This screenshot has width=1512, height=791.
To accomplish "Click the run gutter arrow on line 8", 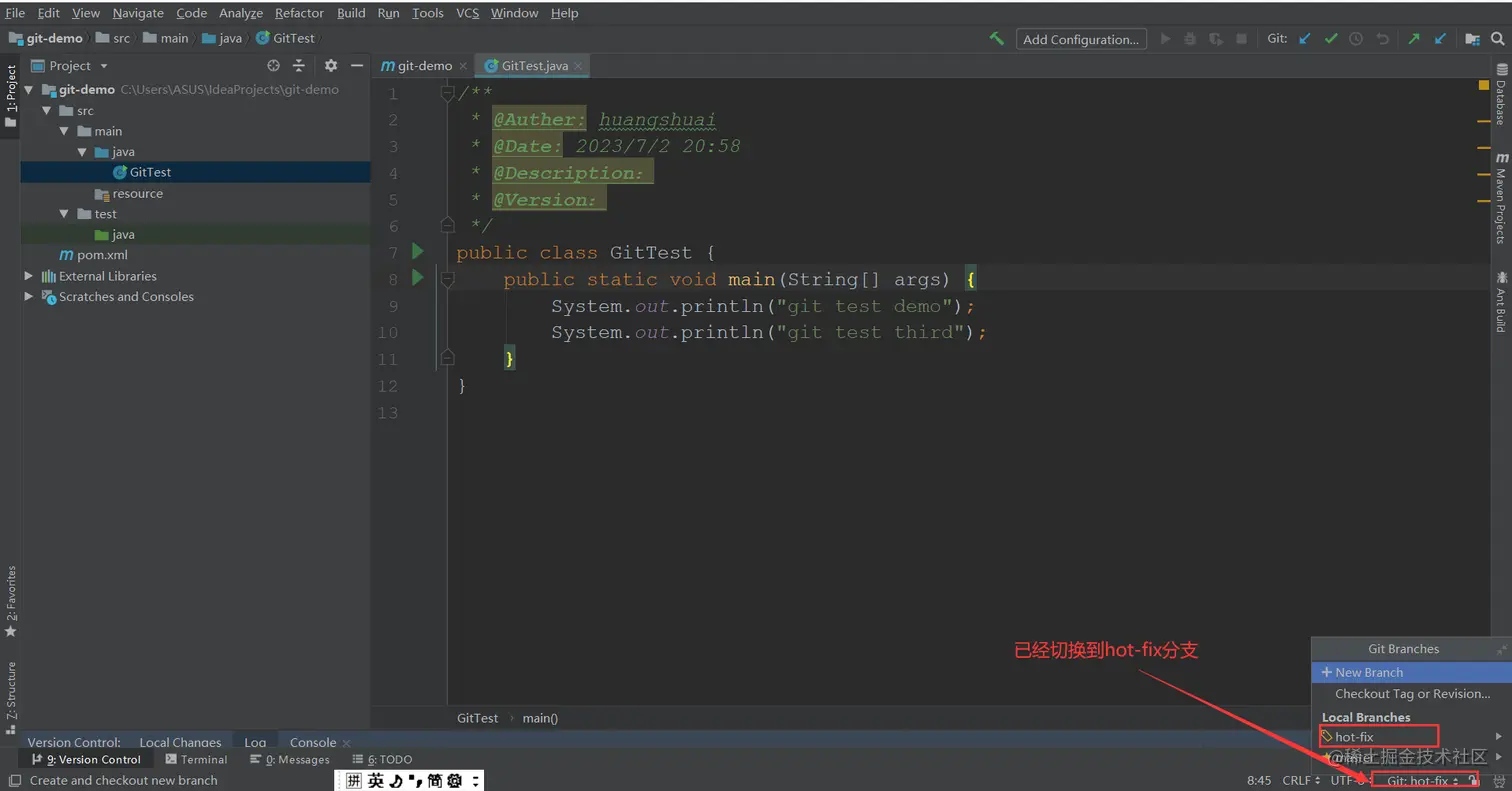I will pos(418,278).
